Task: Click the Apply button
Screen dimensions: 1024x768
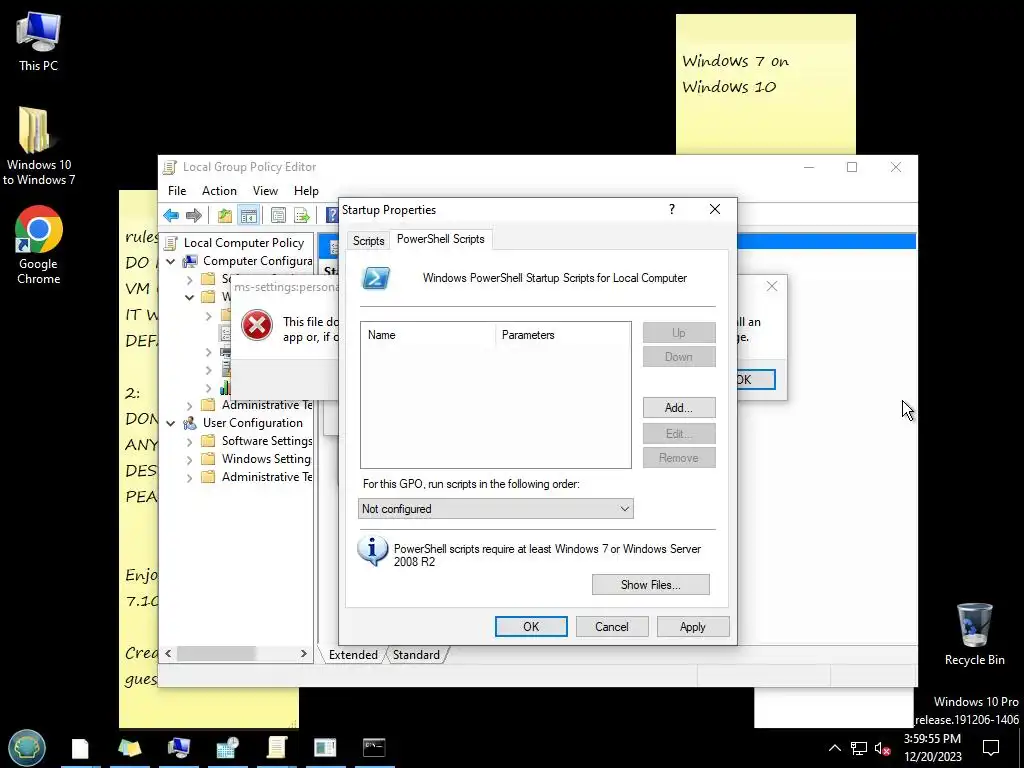Action: (692, 626)
